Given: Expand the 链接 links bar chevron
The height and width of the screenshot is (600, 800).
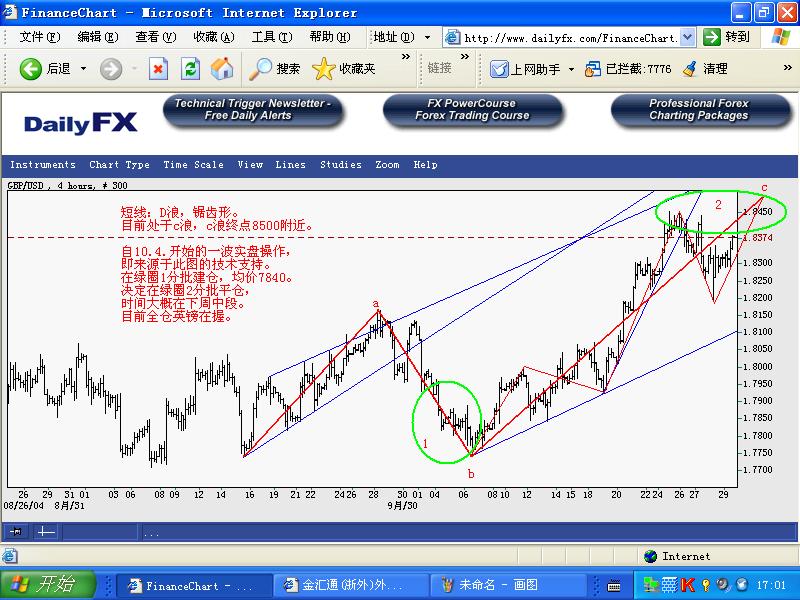Looking at the screenshot, I should pyautogui.click(x=464, y=57).
